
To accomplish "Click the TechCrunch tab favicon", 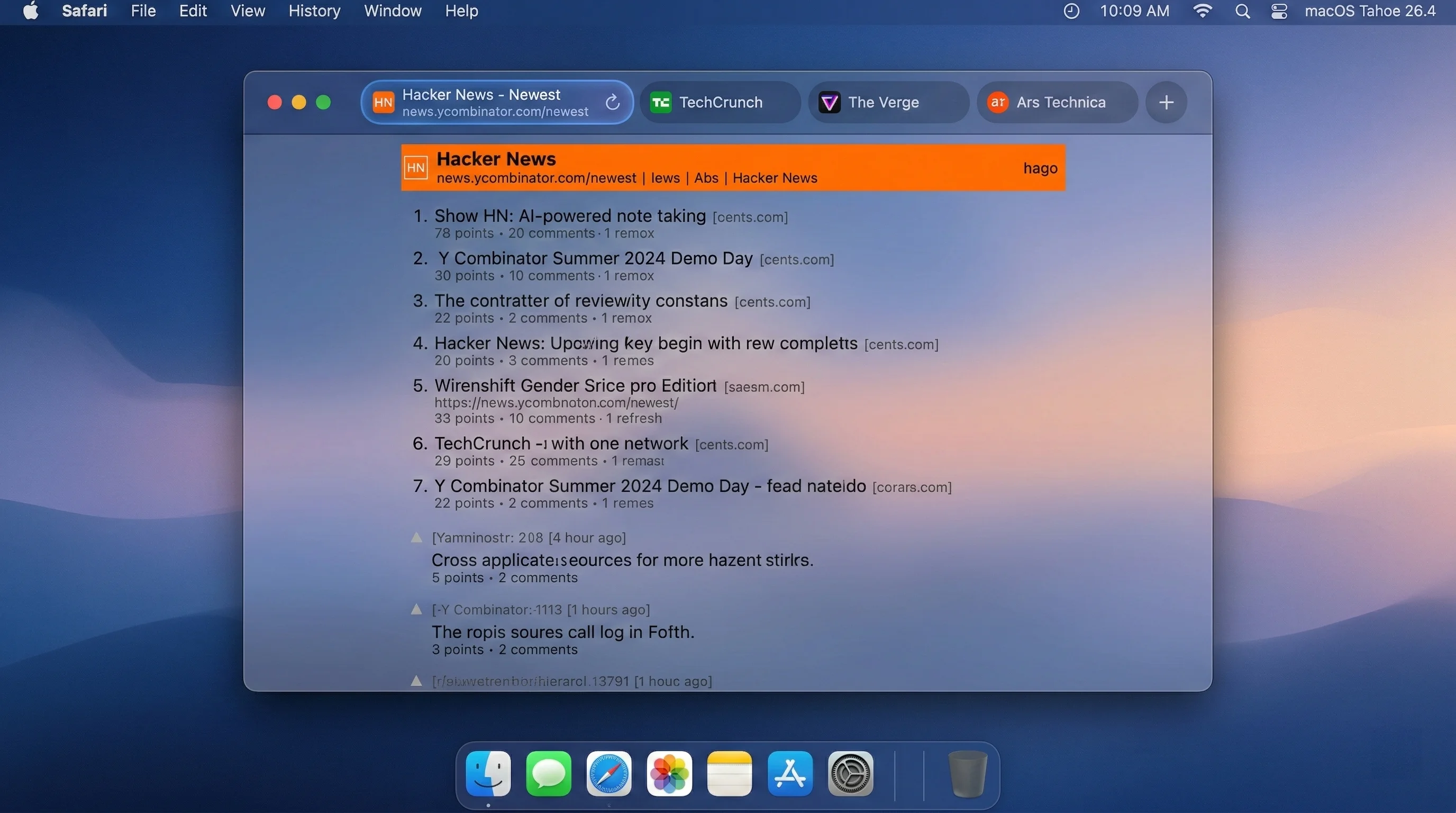I will (x=661, y=102).
